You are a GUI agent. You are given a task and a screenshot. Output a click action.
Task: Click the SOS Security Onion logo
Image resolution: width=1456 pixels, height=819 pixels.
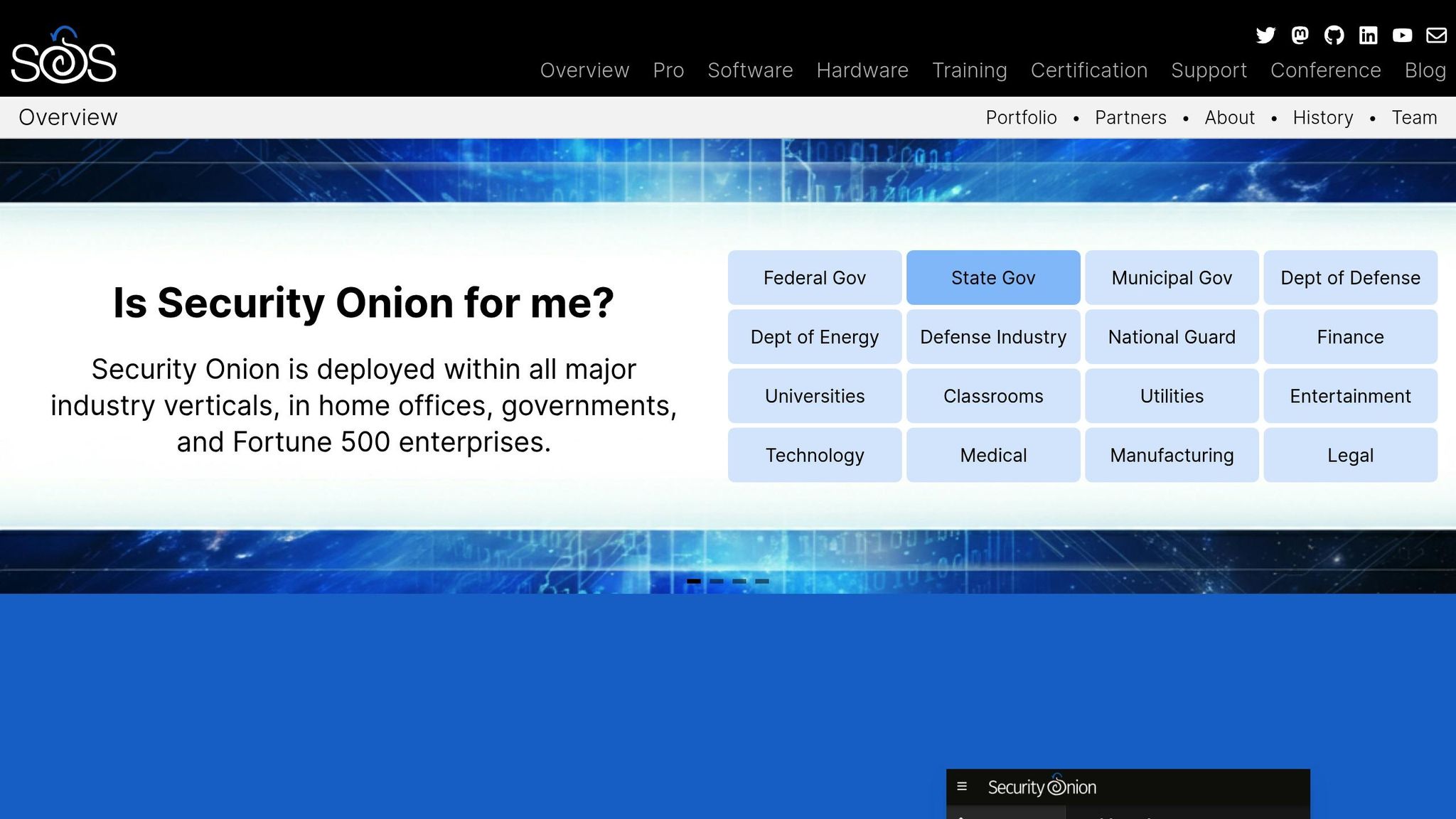[64, 55]
